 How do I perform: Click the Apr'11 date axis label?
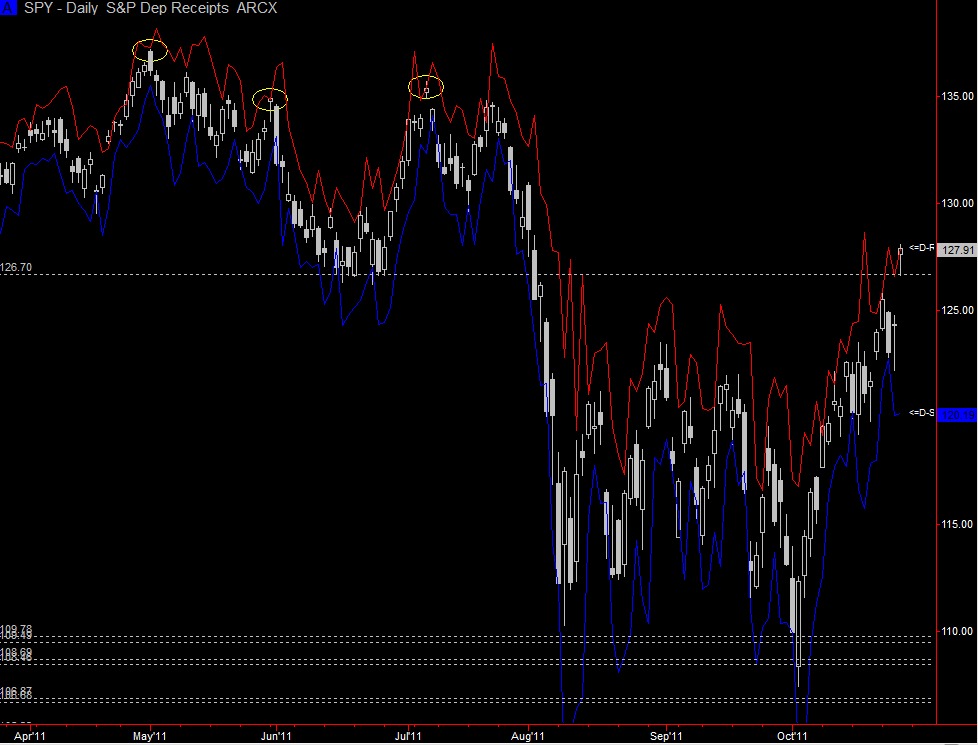pos(29,736)
